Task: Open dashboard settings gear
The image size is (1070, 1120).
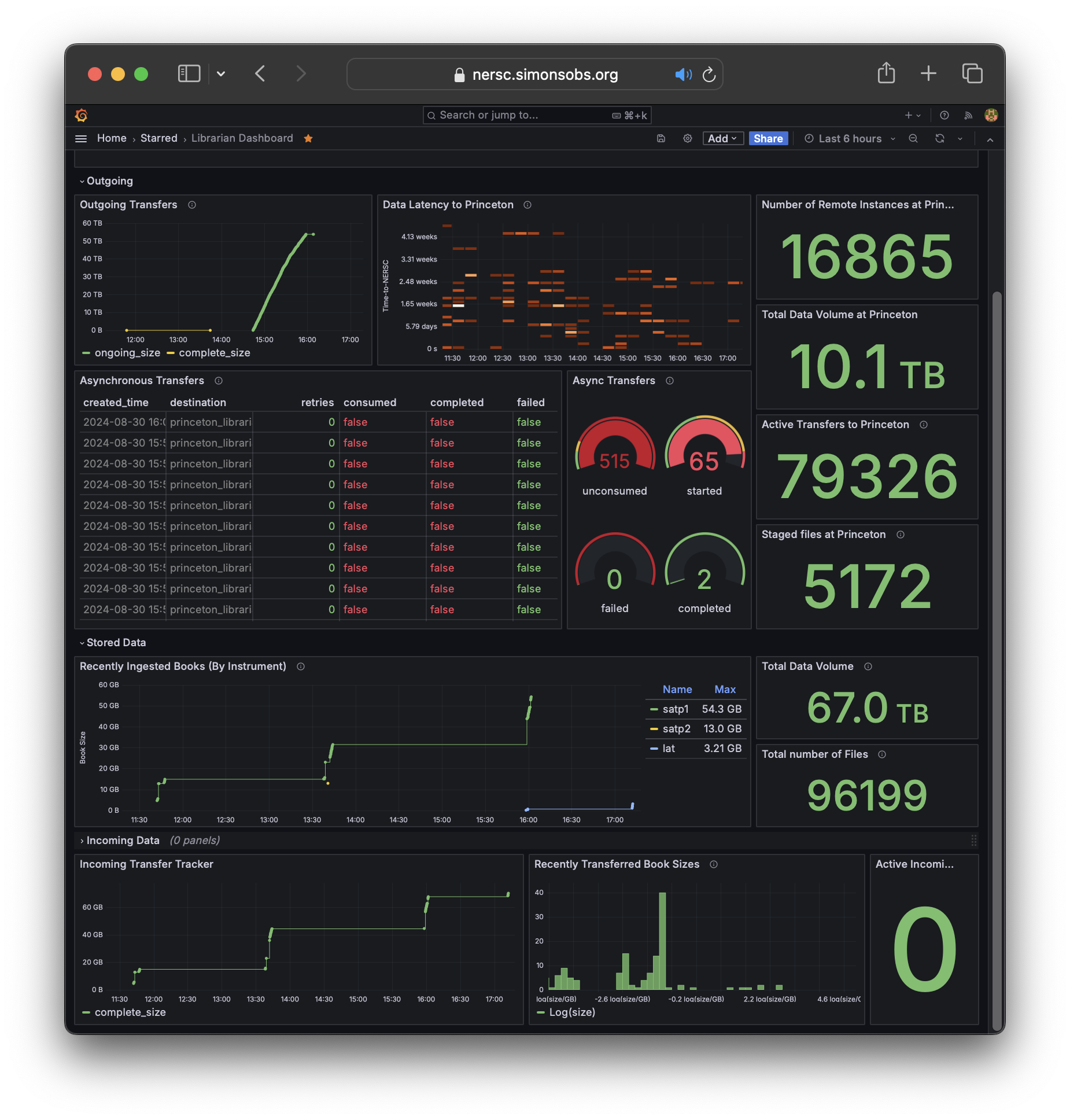Action: (688, 138)
